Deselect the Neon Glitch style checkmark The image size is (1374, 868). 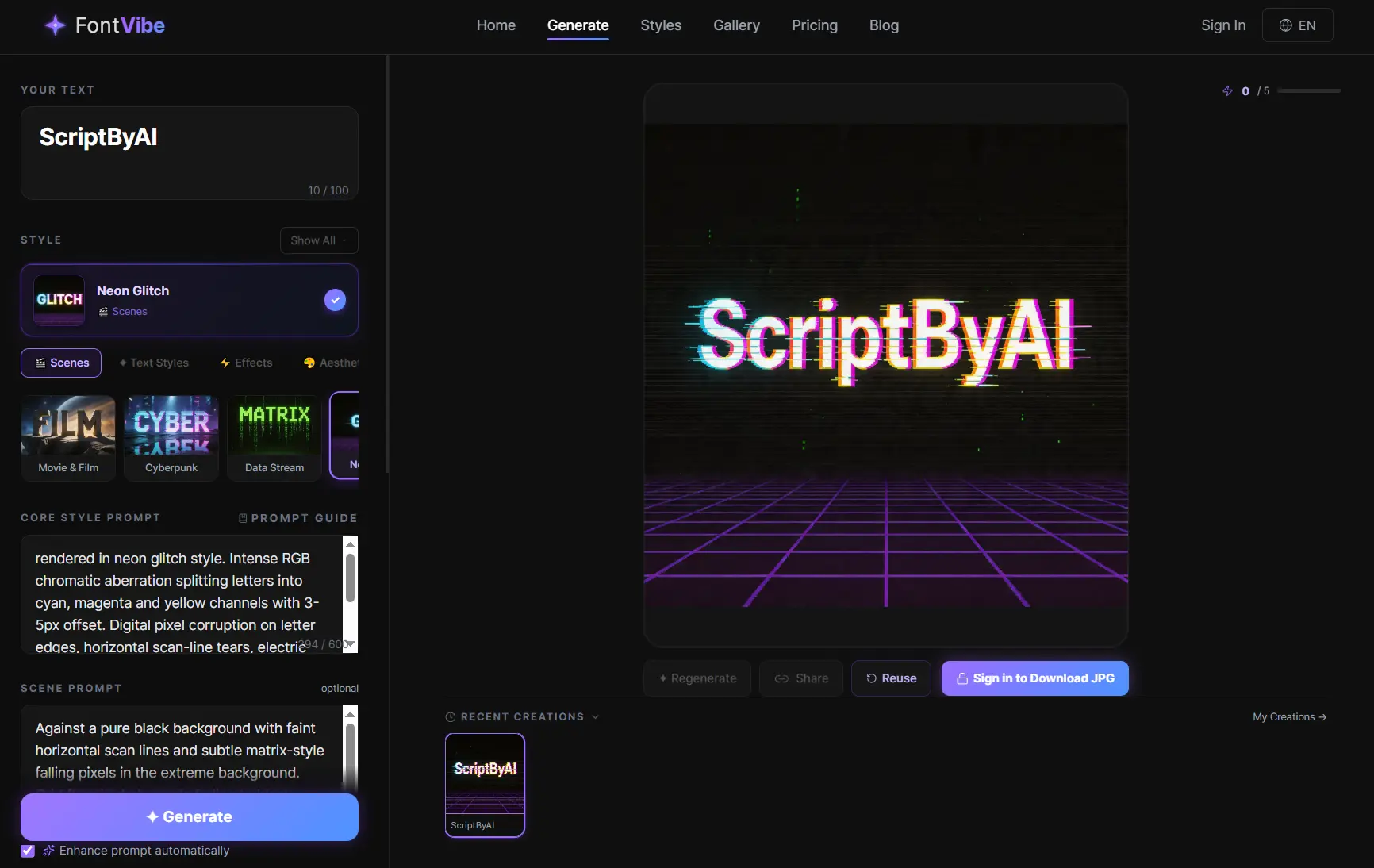[x=335, y=301]
